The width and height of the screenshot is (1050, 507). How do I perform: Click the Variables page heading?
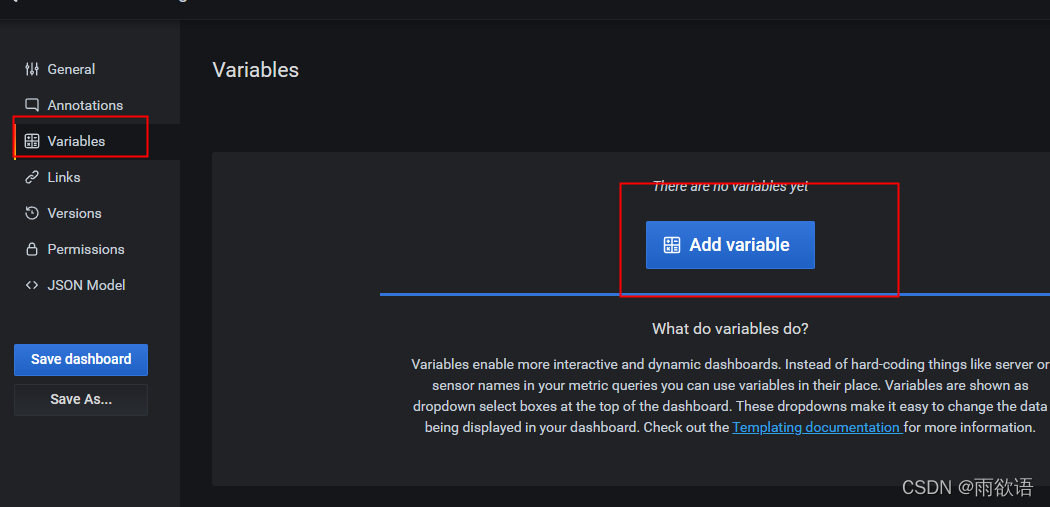(x=256, y=70)
